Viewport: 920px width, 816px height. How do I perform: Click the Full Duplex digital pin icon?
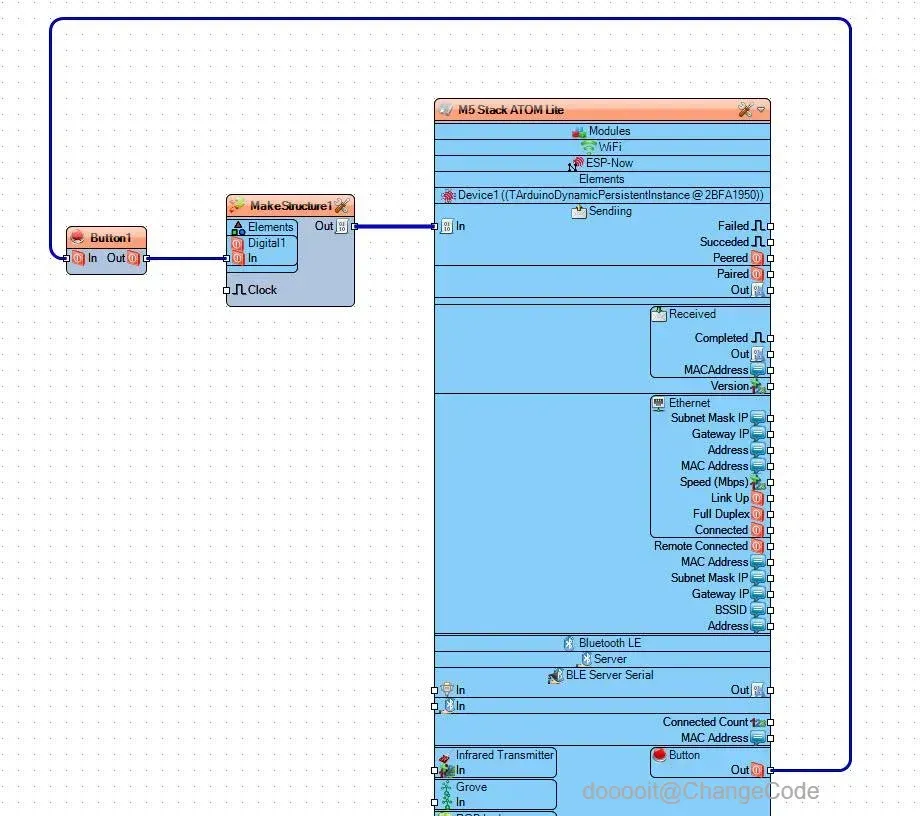pos(757,514)
